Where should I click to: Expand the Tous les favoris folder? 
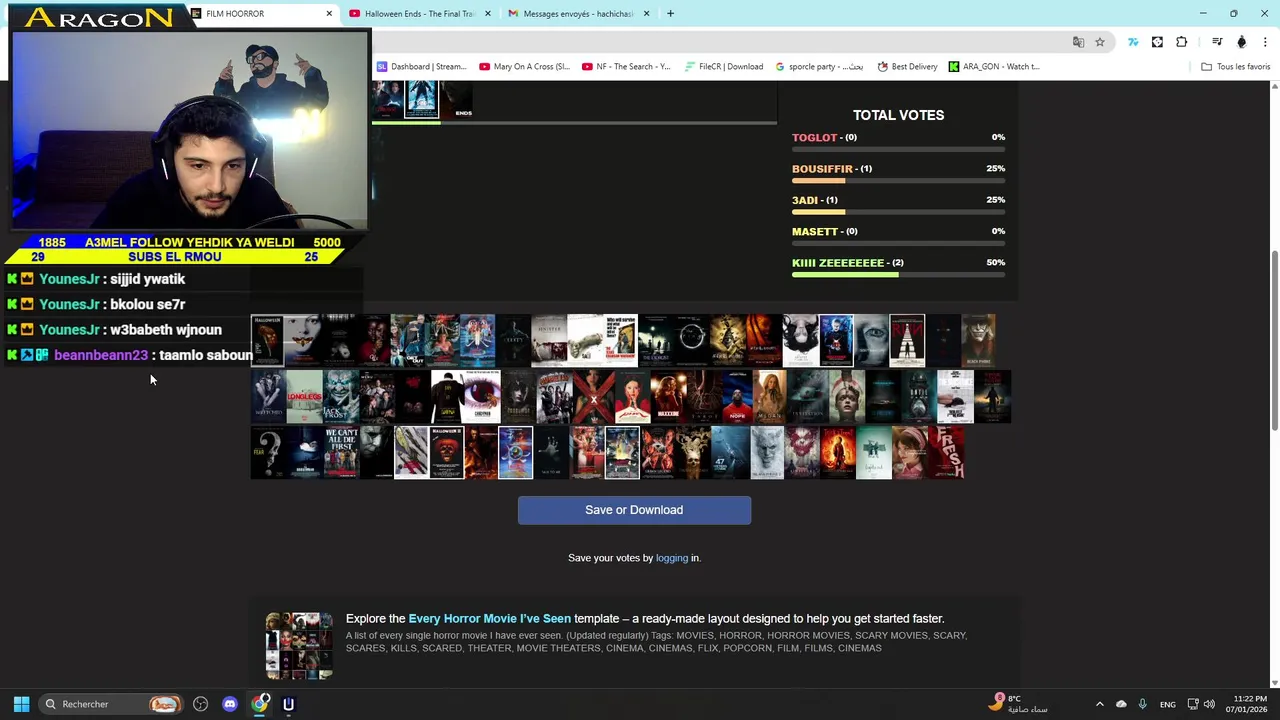click(1235, 67)
